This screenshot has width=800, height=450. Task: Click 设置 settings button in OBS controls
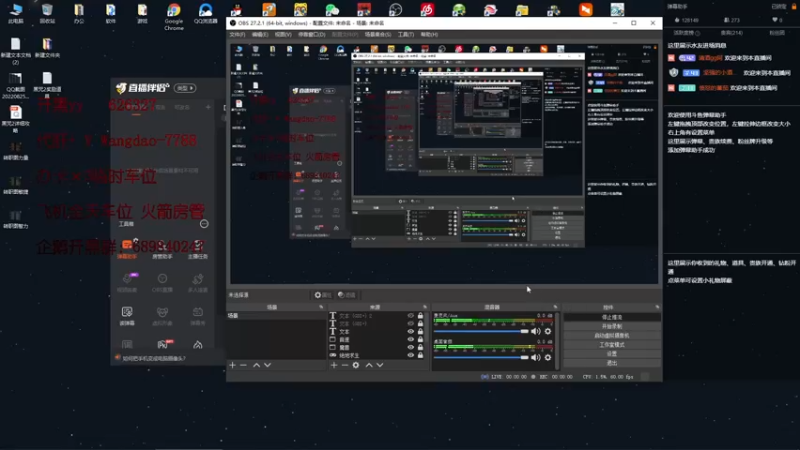[x=612, y=354]
